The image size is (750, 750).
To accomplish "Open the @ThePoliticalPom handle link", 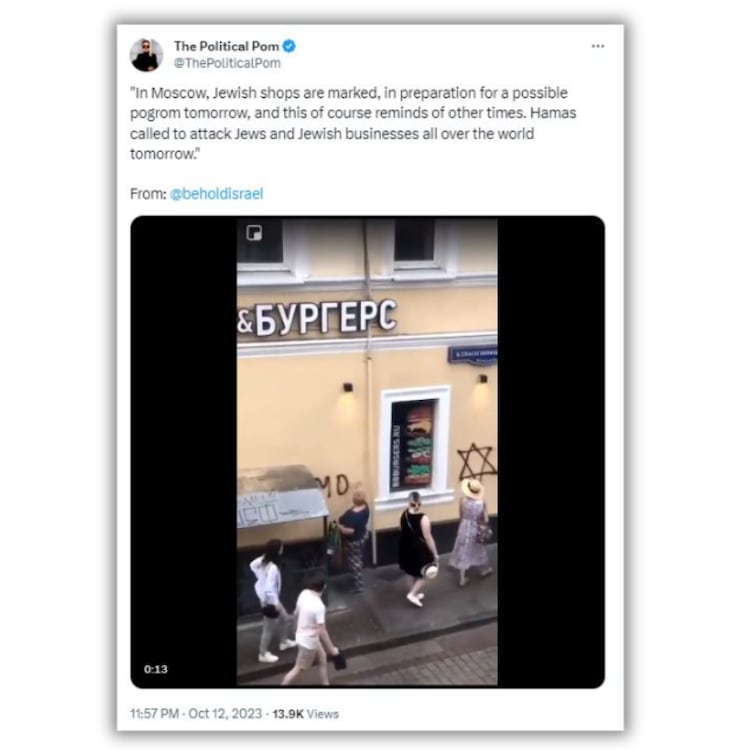I will point(227,63).
